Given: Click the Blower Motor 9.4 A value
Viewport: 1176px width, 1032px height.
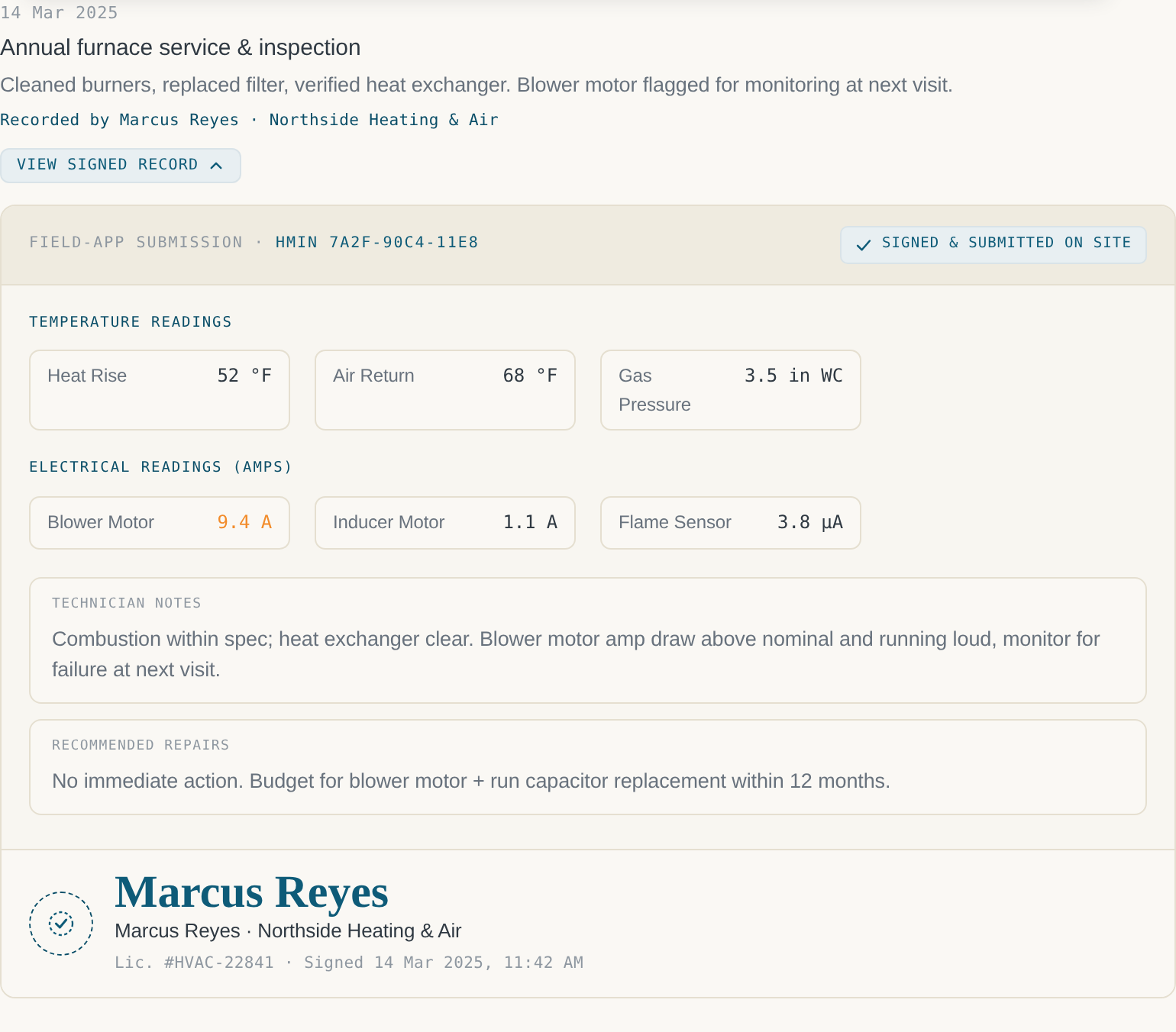Looking at the screenshot, I should tap(244, 522).
